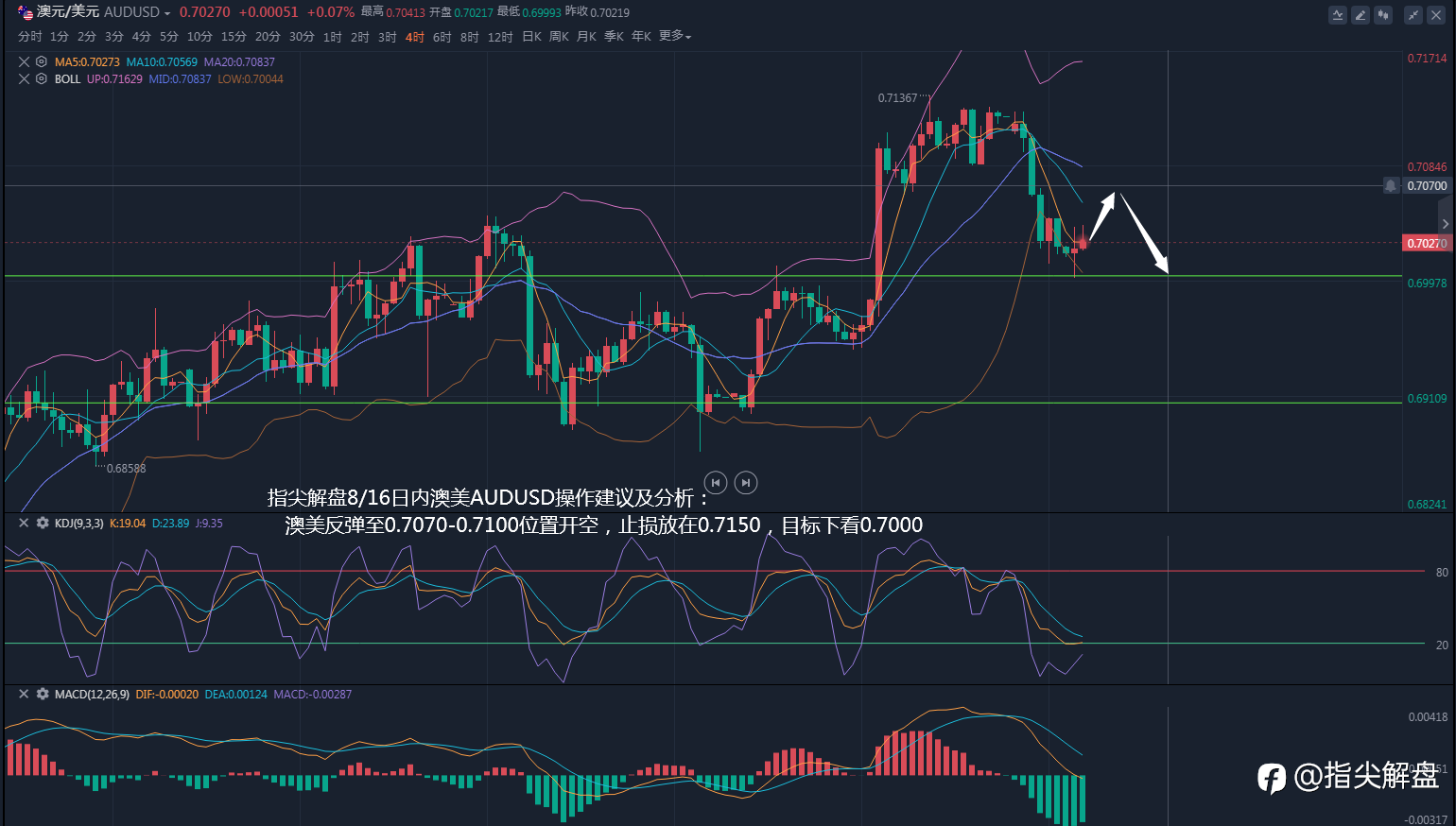Open KDJ settings gear icon
The image size is (1456, 826).
pos(43,523)
